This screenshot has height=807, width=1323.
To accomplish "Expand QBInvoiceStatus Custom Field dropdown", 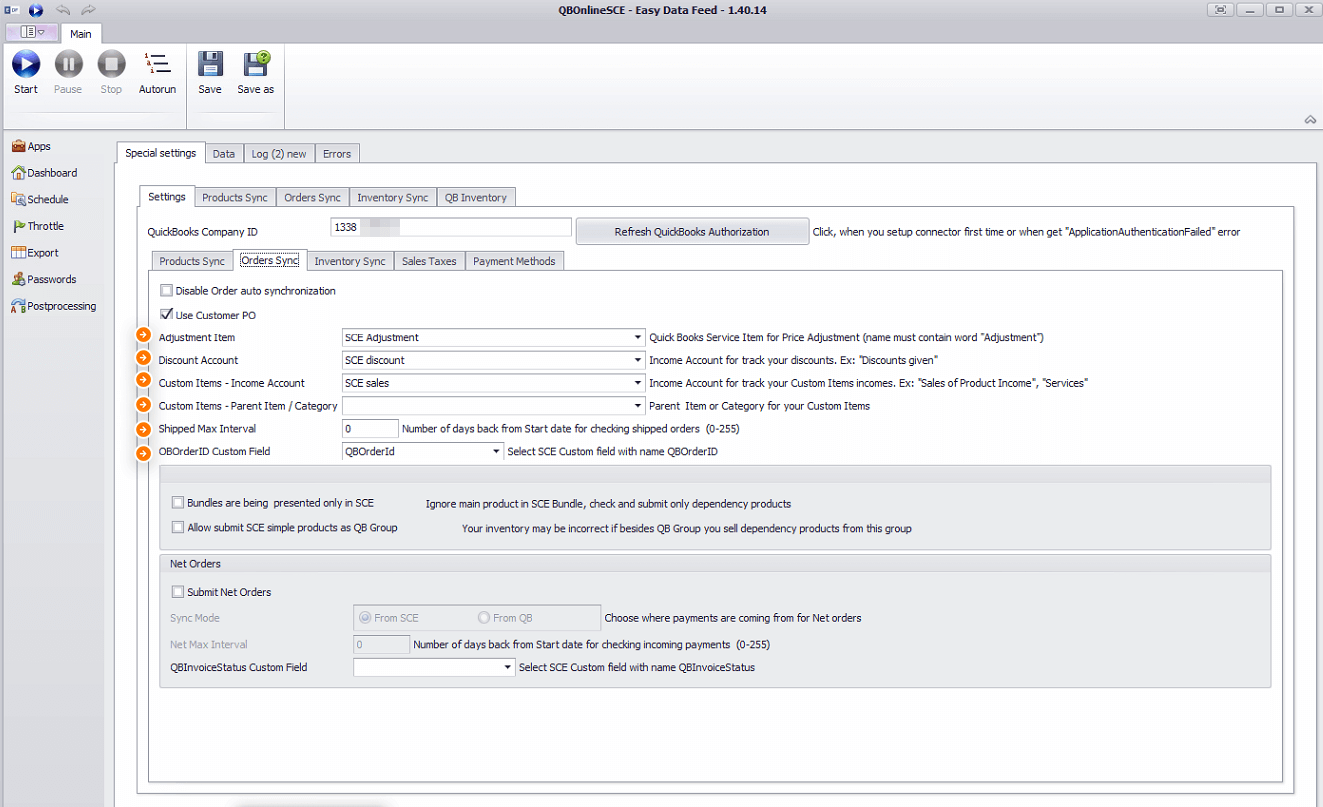I will (x=507, y=667).
